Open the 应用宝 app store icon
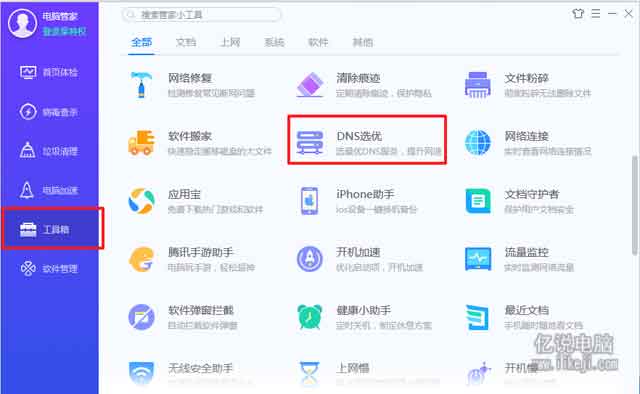The image size is (640, 394). click(141, 201)
